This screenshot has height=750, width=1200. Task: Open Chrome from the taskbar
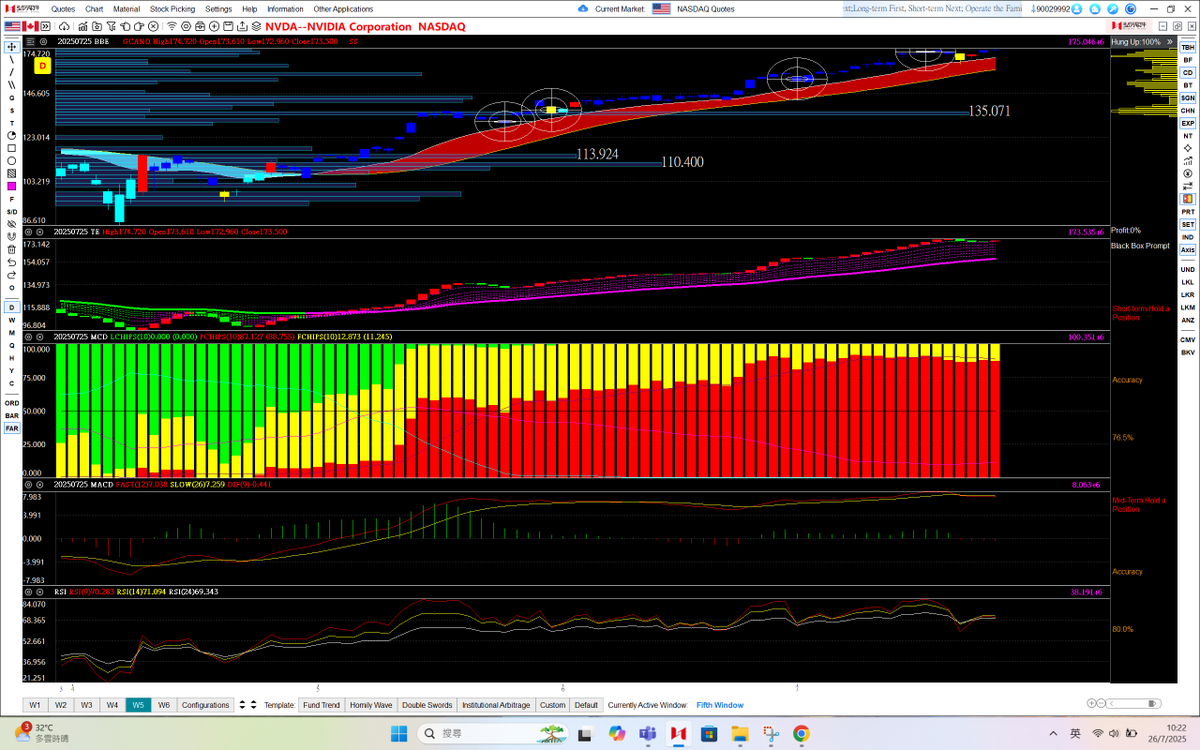[801, 734]
